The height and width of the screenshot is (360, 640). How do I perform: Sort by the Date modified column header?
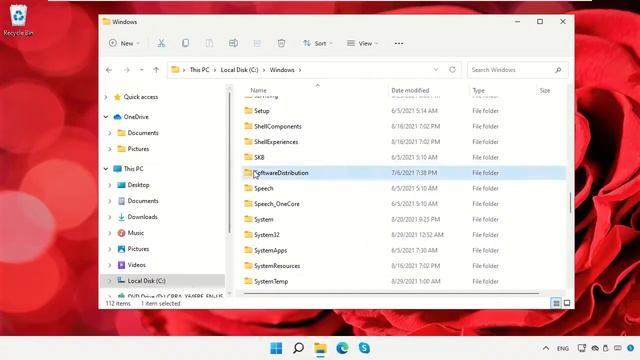tap(410, 90)
